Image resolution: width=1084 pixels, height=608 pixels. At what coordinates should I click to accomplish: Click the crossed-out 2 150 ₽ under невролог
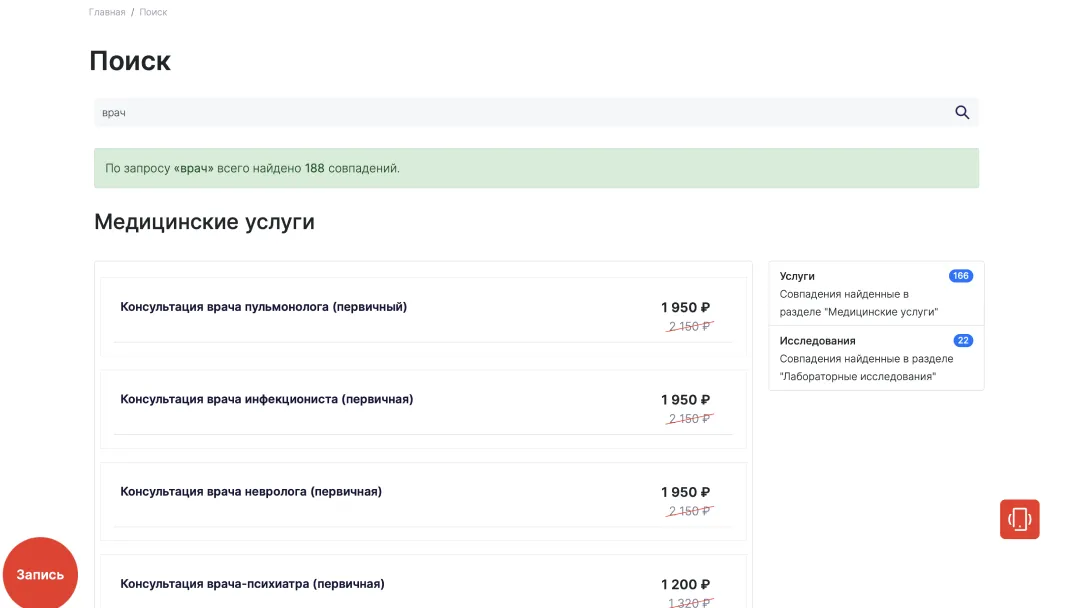[689, 510]
